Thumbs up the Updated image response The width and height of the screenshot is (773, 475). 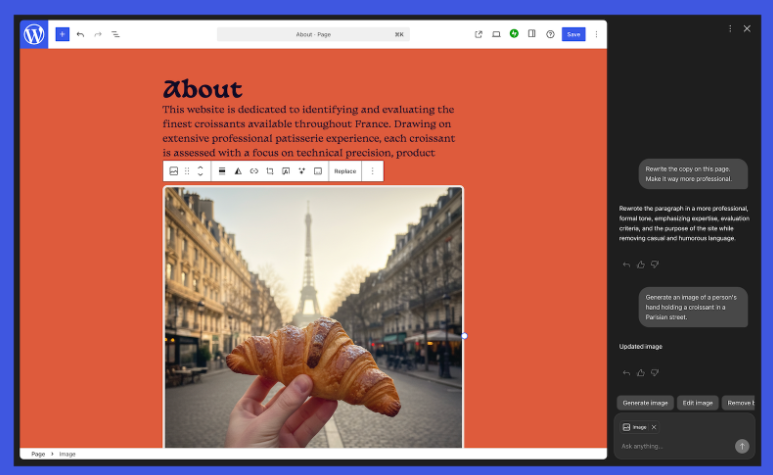tap(640, 372)
